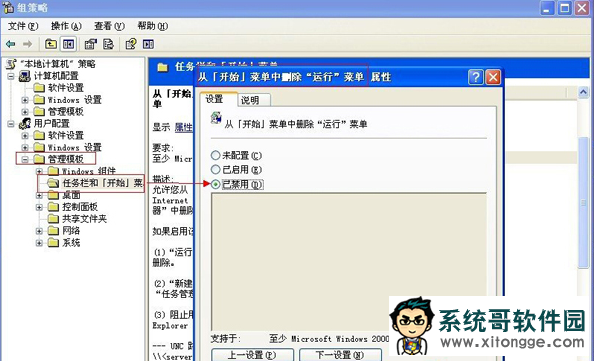Select 软件设置 under 计算机配置
Image resolution: width=594 pixels, height=361 pixels.
(x=58, y=88)
